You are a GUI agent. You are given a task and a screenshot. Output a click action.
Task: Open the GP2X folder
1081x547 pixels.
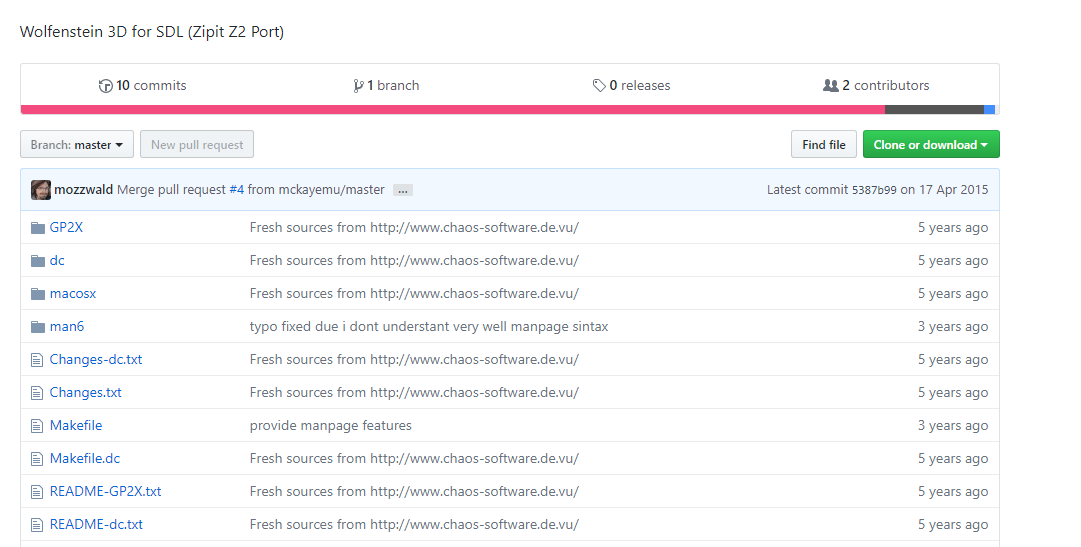[x=66, y=228]
